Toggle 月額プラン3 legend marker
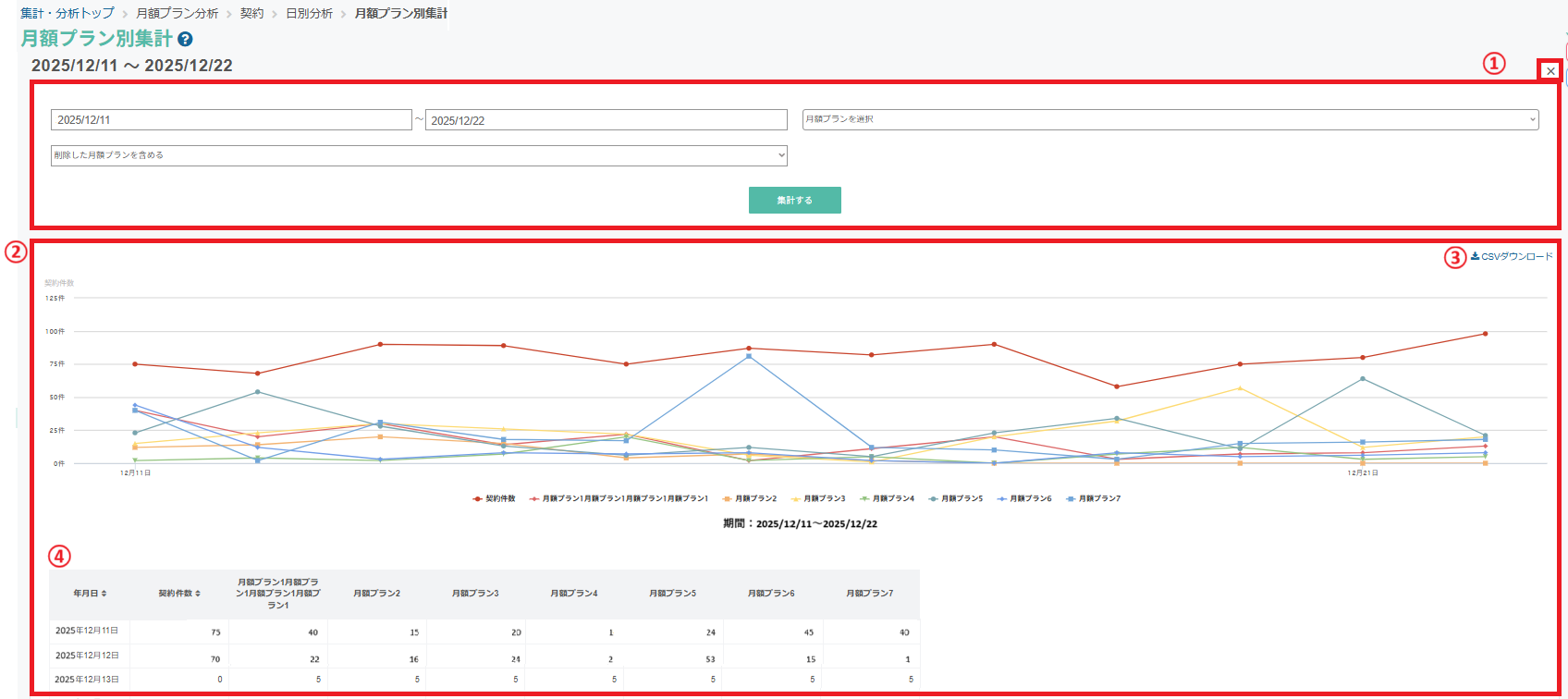Screen dimensions: 1568x699 pyautogui.click(x=796, y=498)
